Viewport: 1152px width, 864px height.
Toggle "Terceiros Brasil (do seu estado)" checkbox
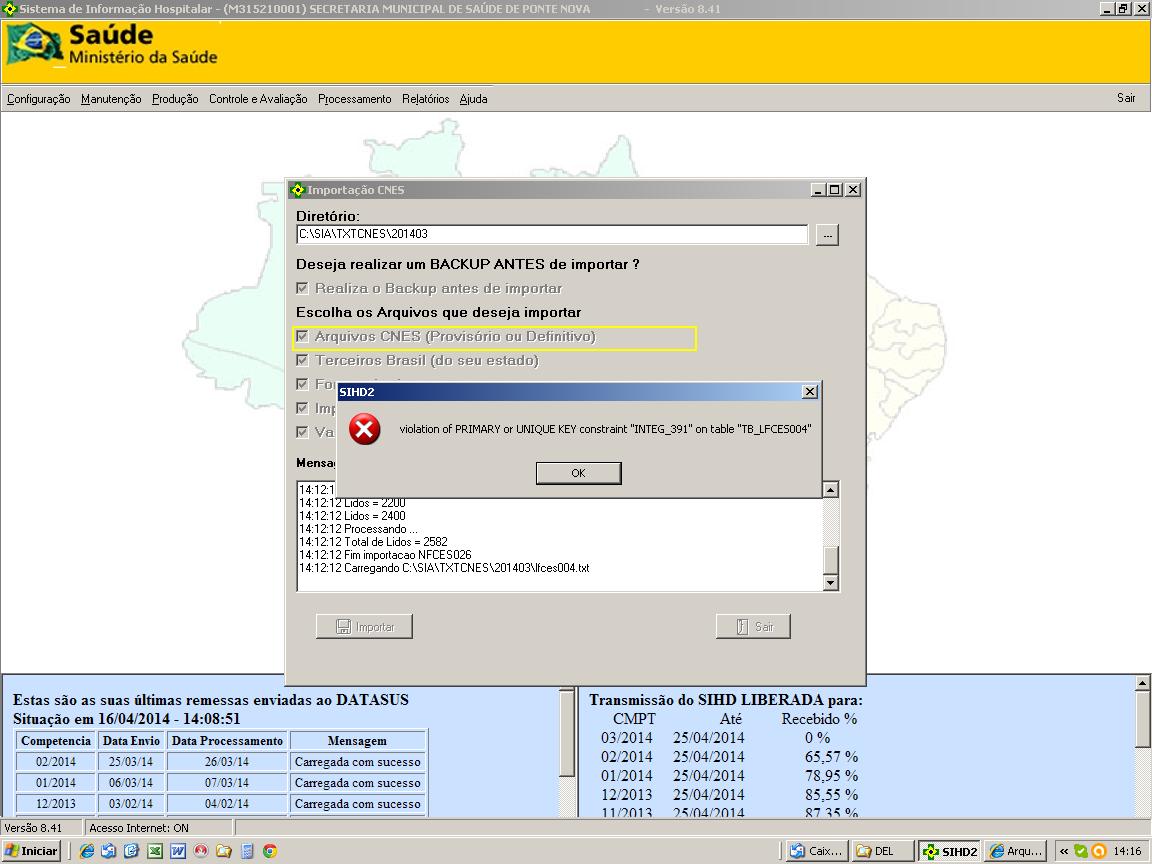click(302, 360)
